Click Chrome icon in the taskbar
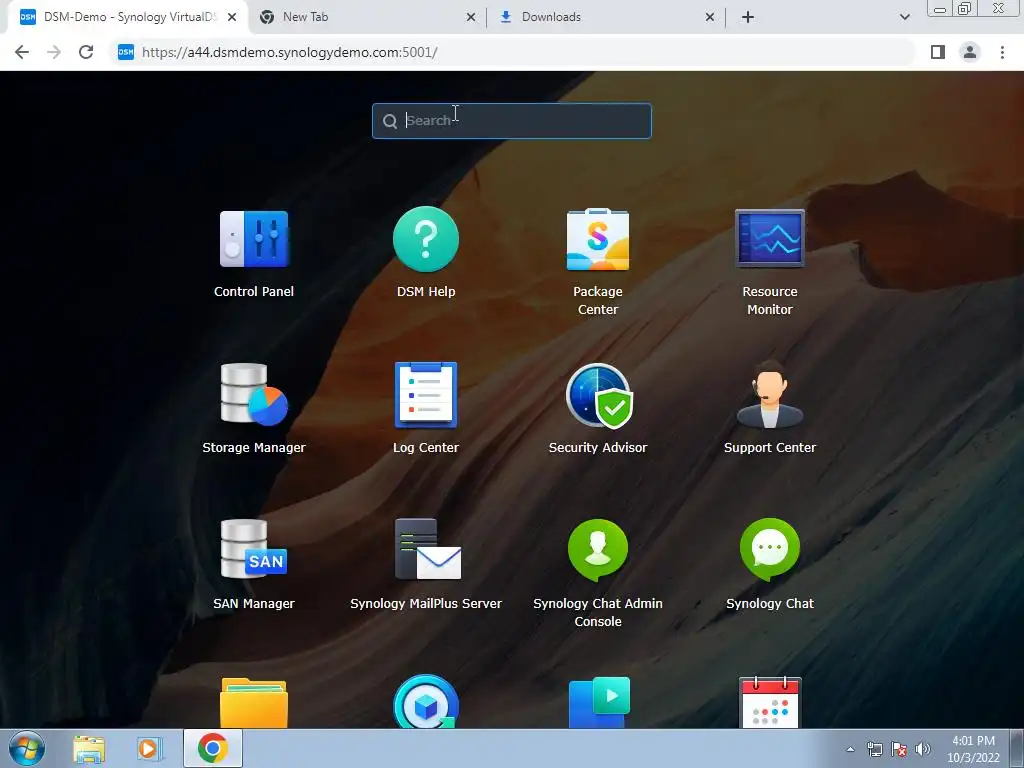The image size is (1024, 768). (x=213, y=748)
